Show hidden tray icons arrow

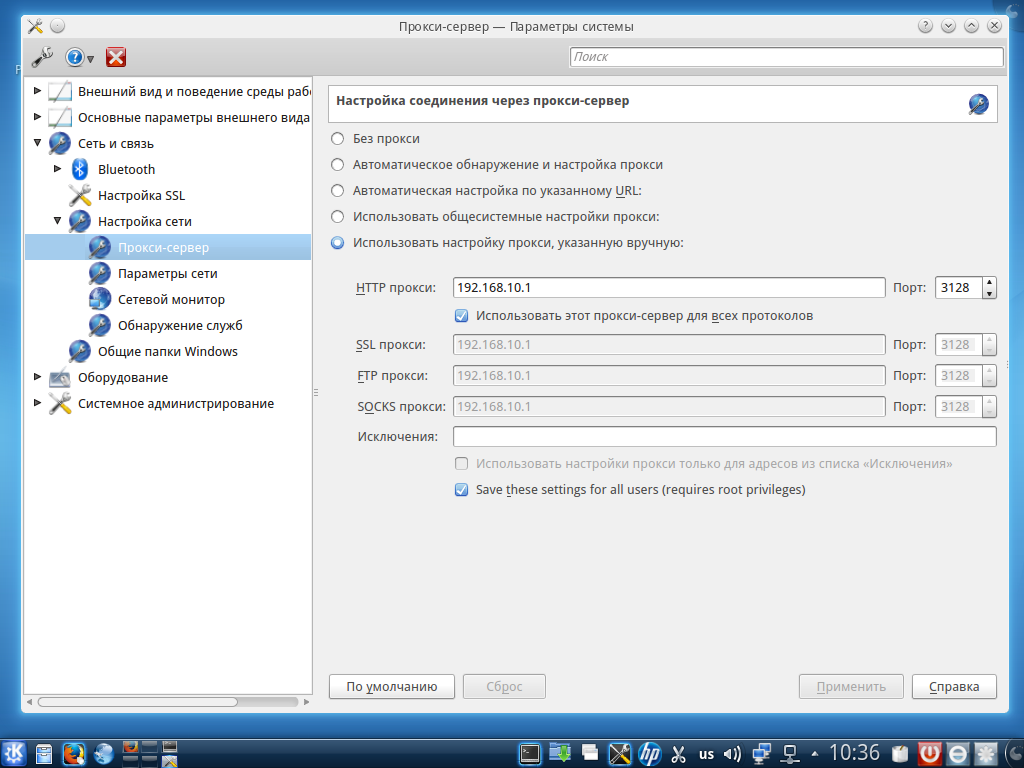(814, 754)
